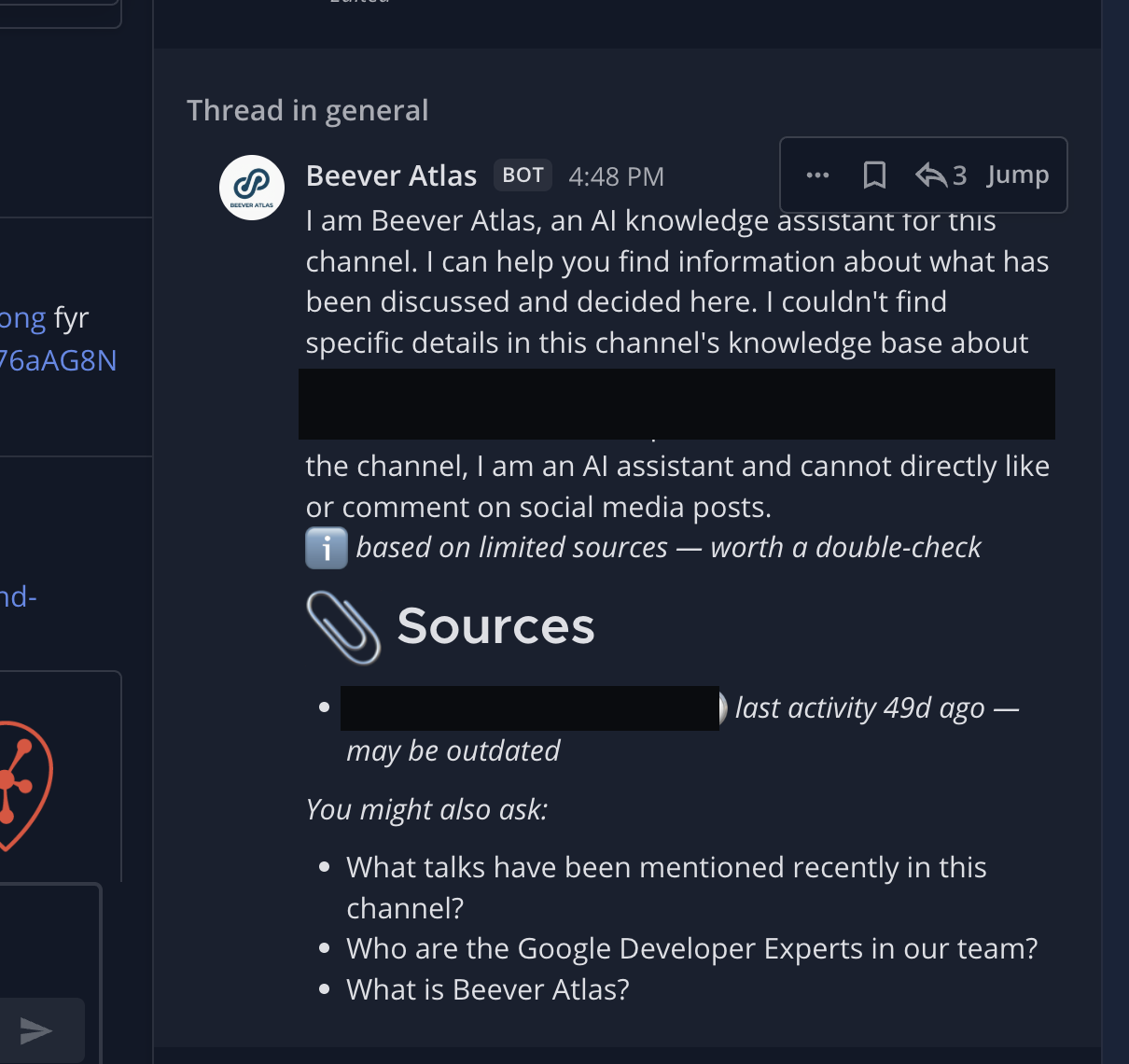Select the info emoji icon
This screenshot has width=1129, height=1064.
(327, 548)
